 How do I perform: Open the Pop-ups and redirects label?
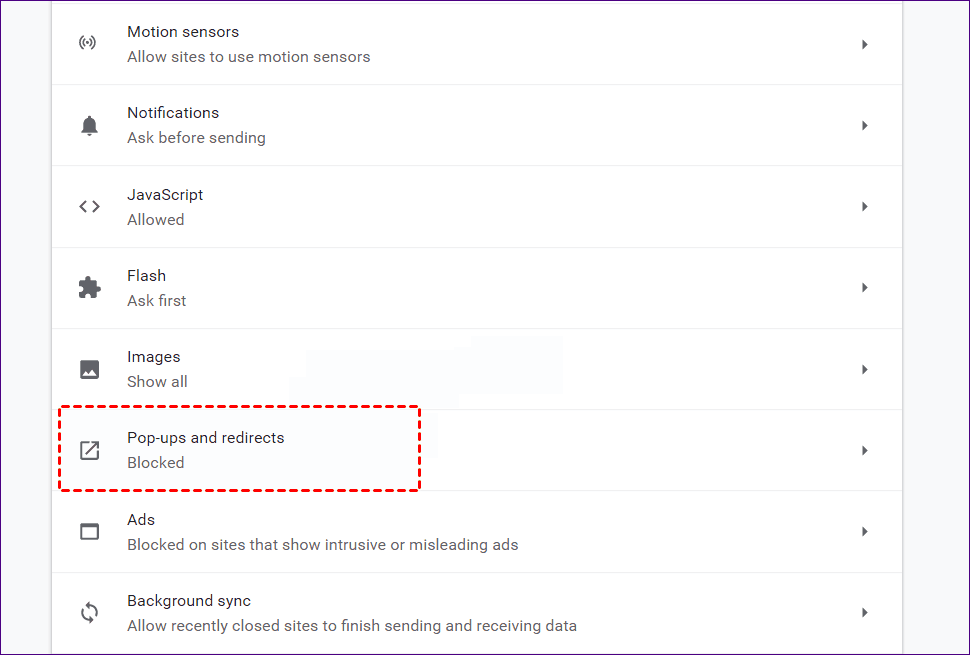click(205, 438)
